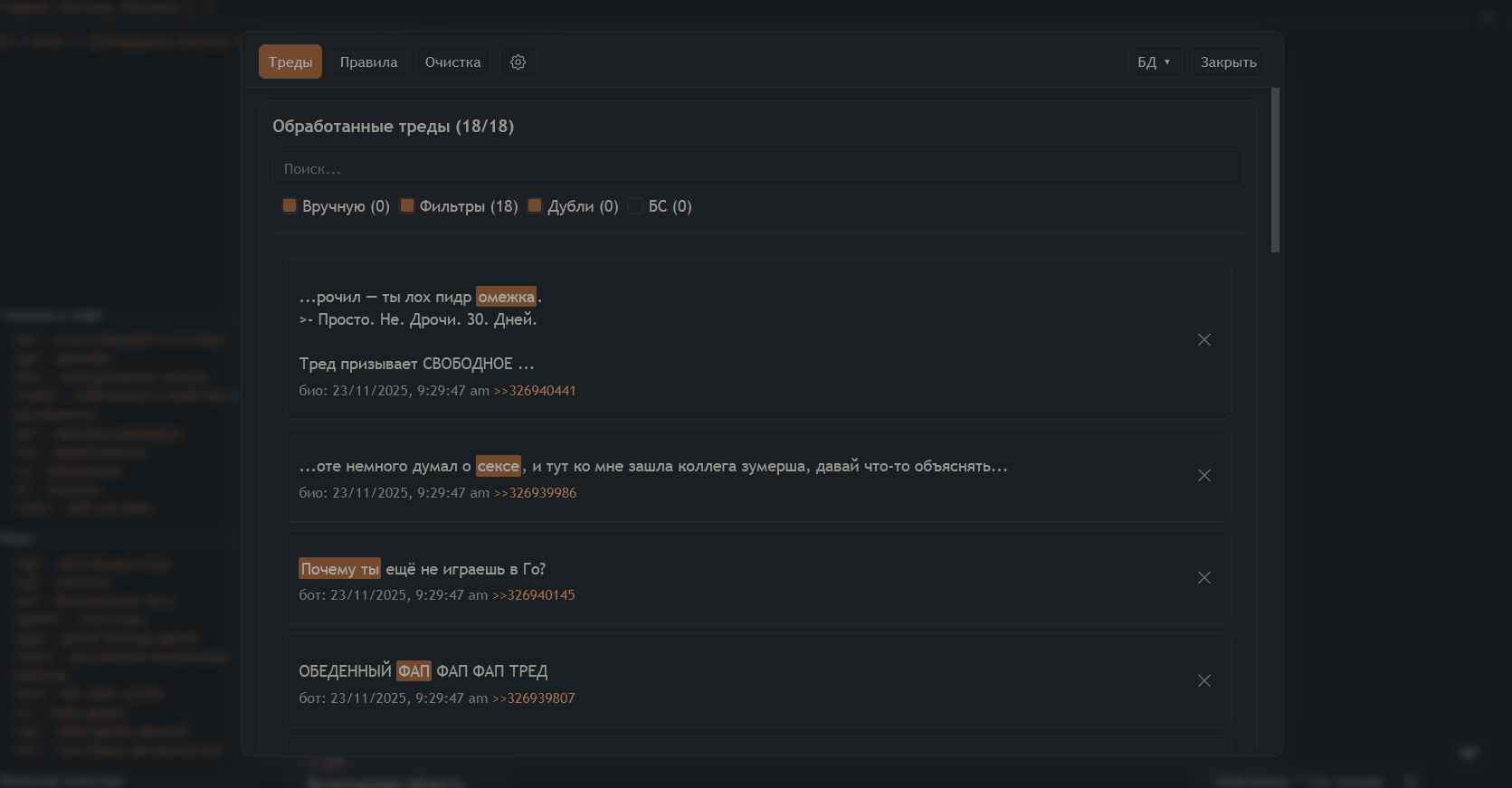1512x788 pixels.
Task: Click the >>326939807 post link
Action: (533, 698)
